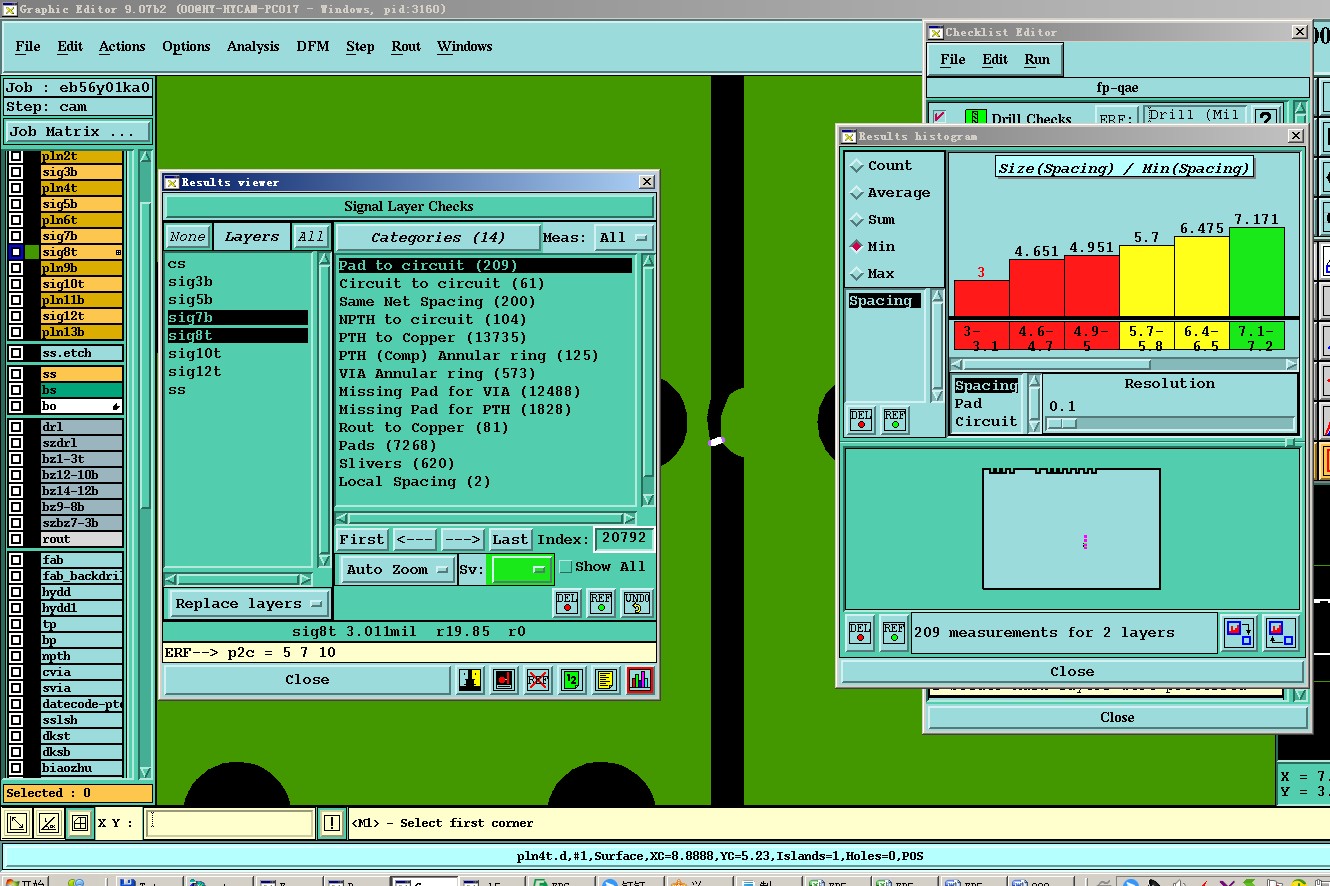Click the Categories (14) button
Viewport: 1330px width, 886px height.
[x=437, y=238]
